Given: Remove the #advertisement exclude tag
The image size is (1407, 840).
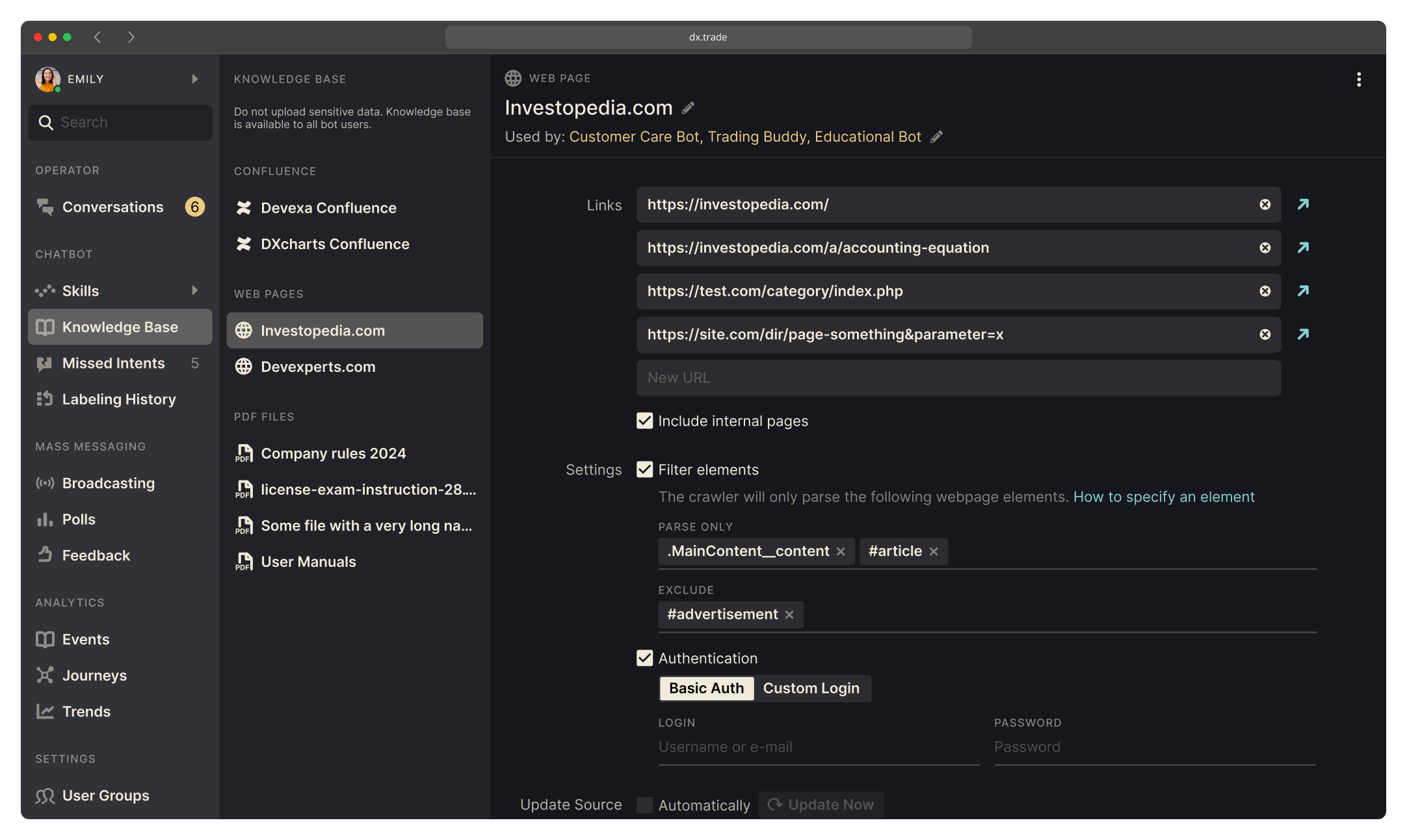Looking at the screenshot, I should pyautogui.click(x=789, y=615).
